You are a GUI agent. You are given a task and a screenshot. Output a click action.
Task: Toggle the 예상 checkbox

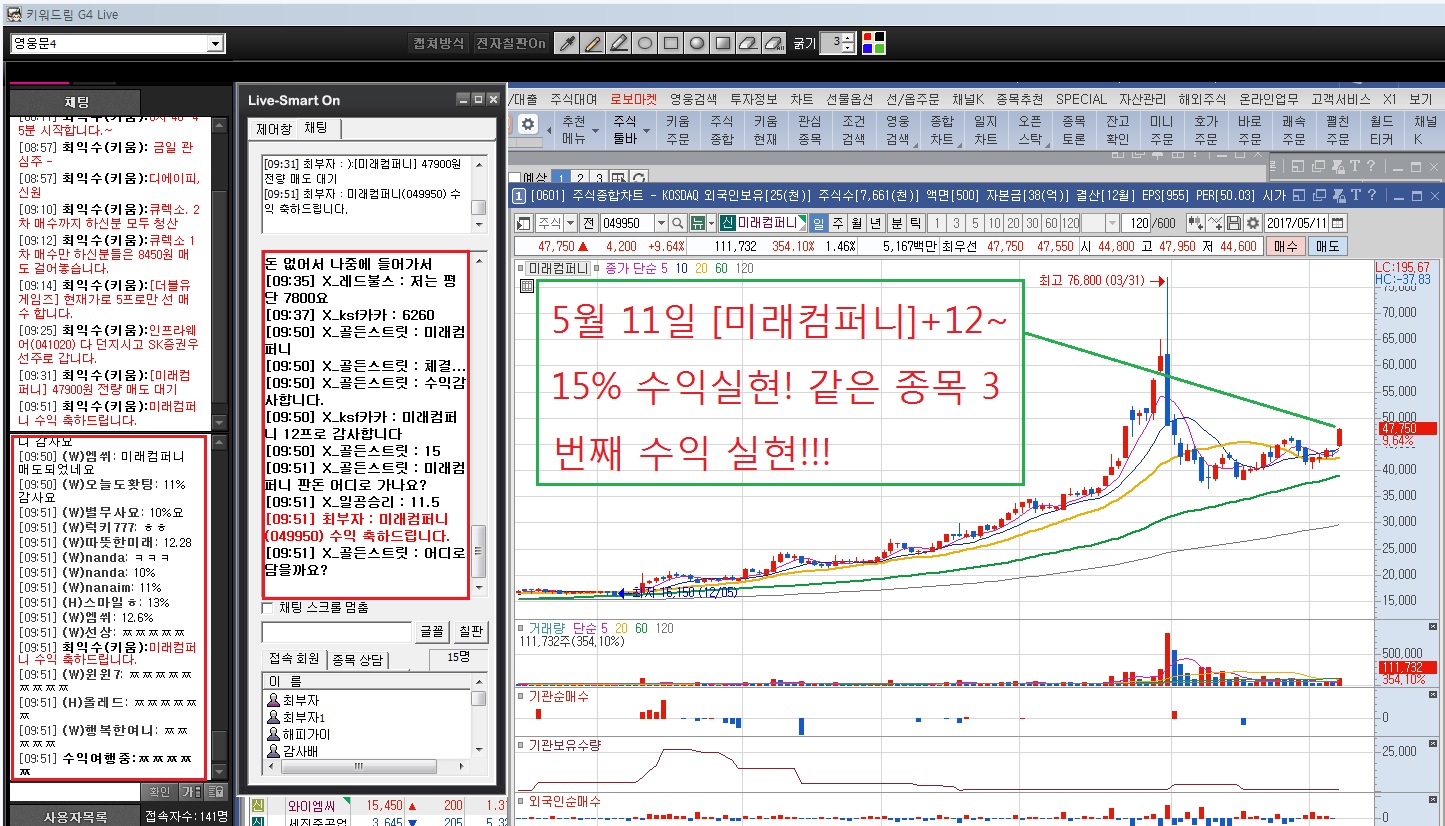click(x=516, y=178)
